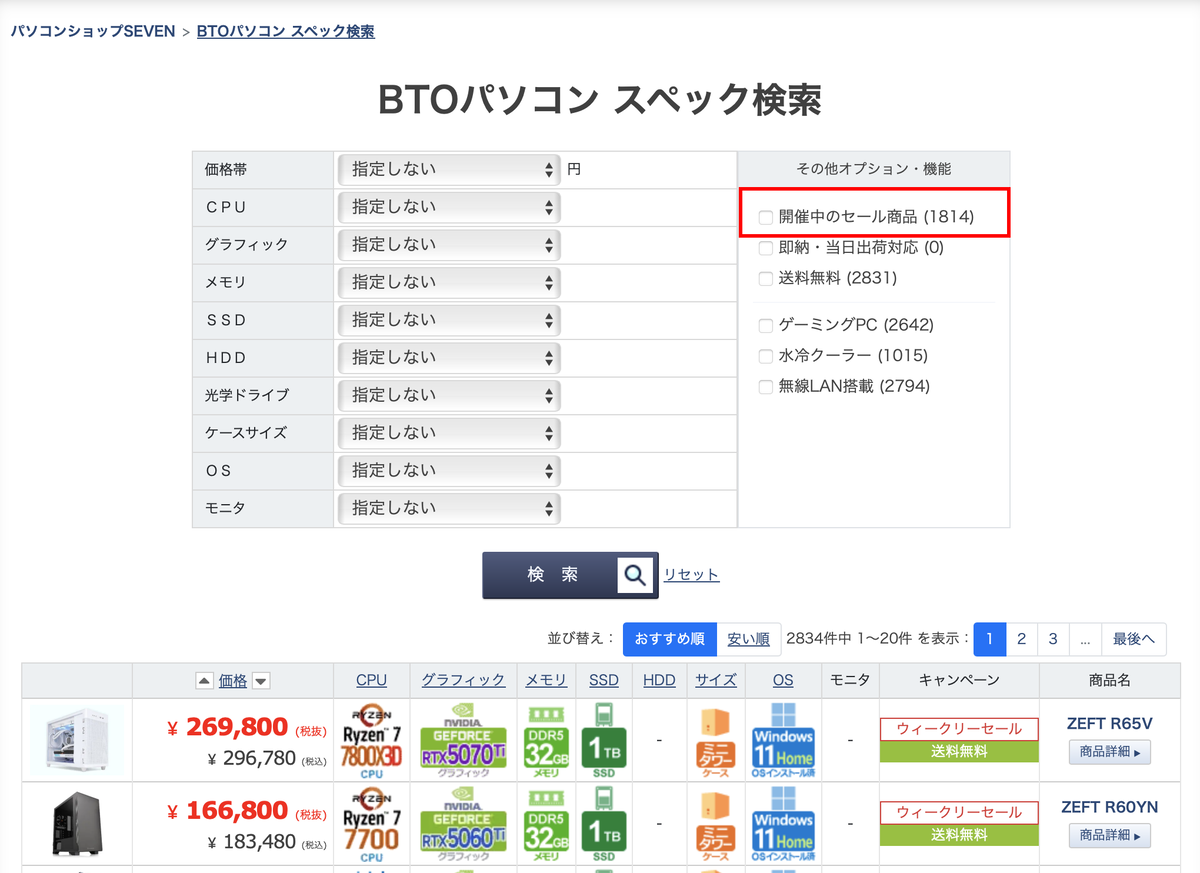Click the パソコンショップSEVEN breadcrumb
The image size is (1200, 873).
[x=93, y=31]
